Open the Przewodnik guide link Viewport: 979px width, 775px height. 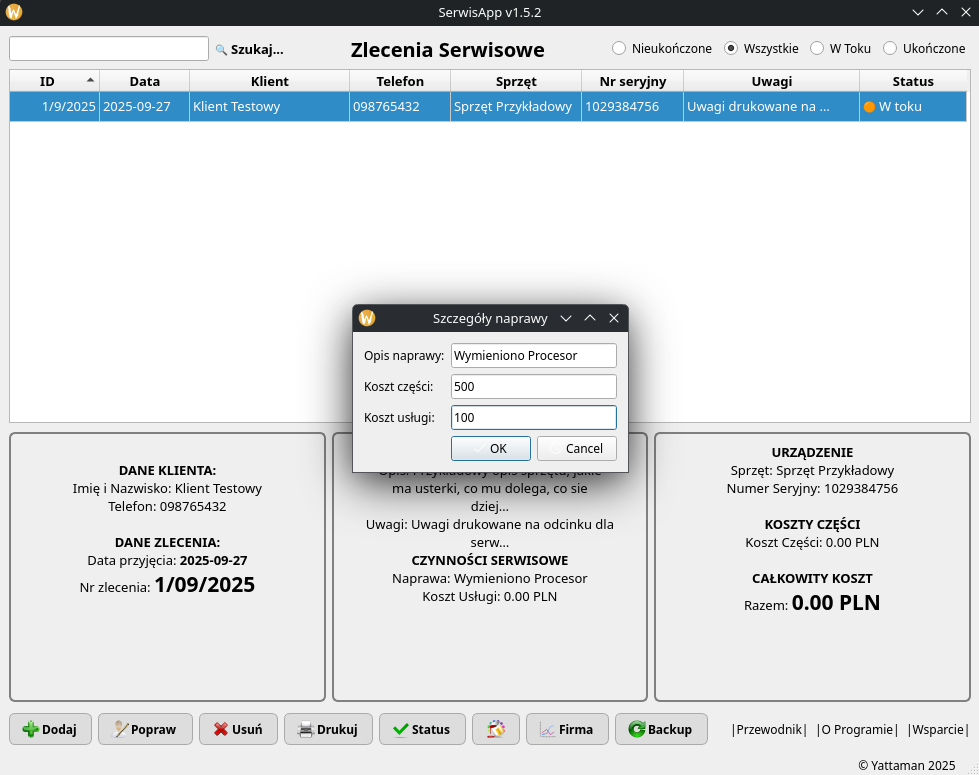coord(769,729)
